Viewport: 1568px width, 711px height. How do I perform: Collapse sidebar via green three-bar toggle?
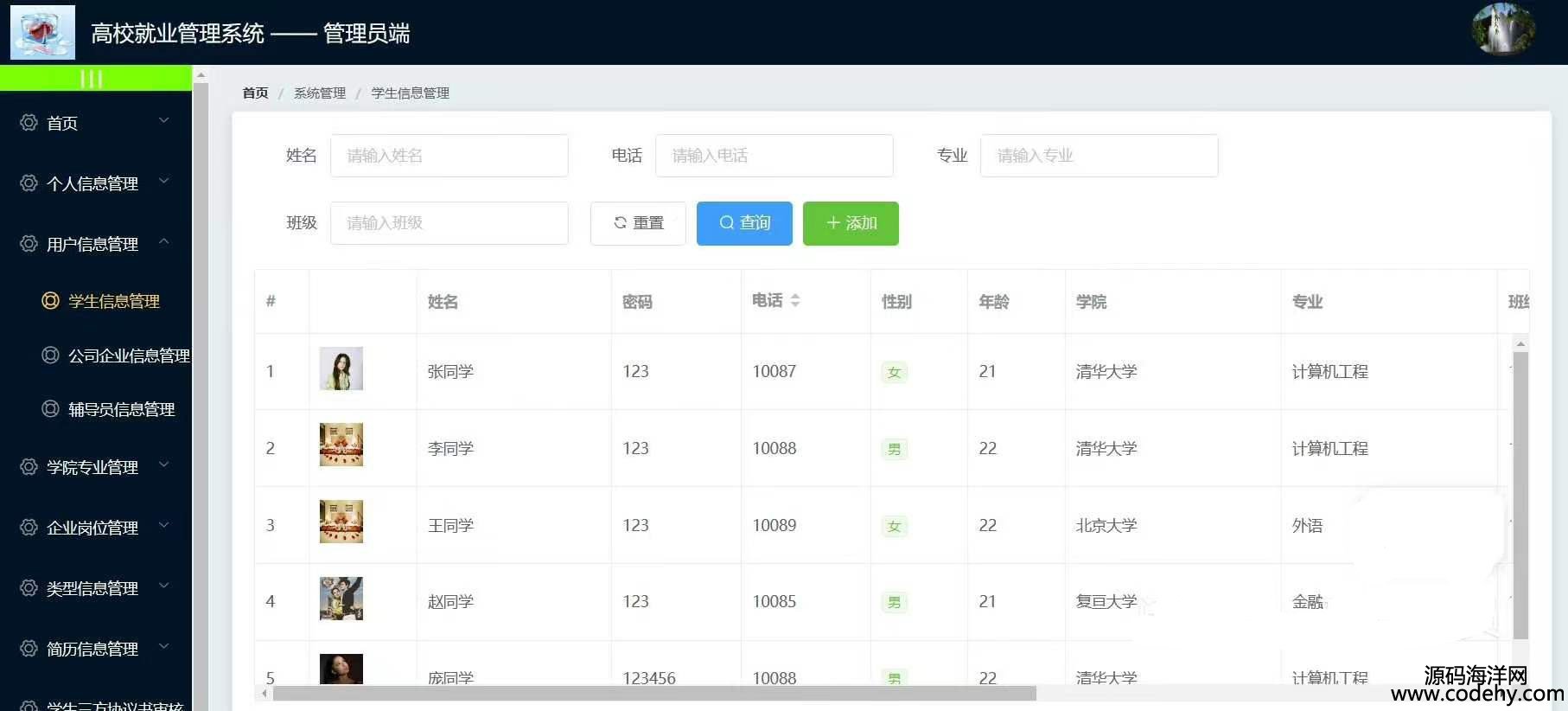[x=92, y=79]
